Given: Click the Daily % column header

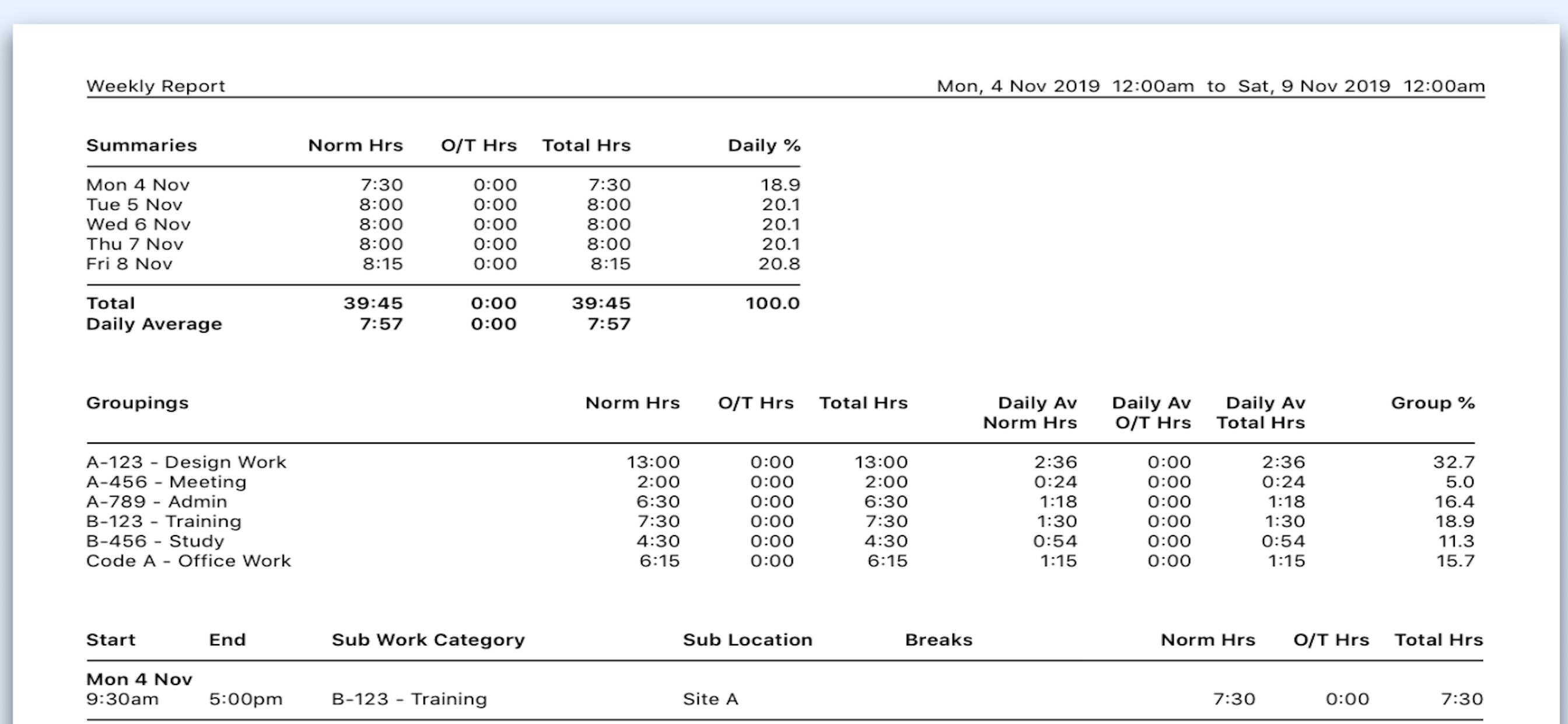Looking at the screenshot, I should (x=764, y=145).
